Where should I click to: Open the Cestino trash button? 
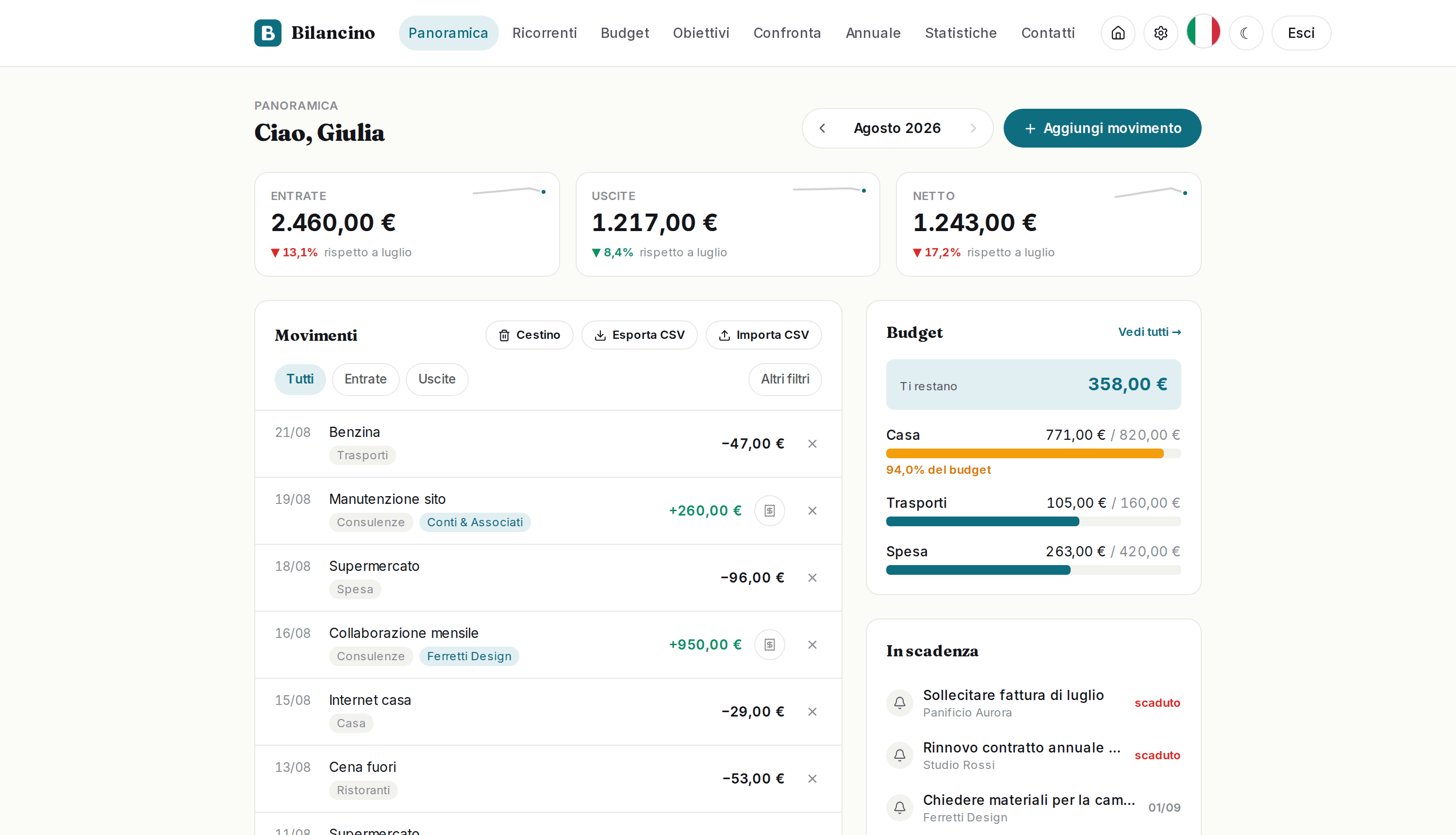529,335
